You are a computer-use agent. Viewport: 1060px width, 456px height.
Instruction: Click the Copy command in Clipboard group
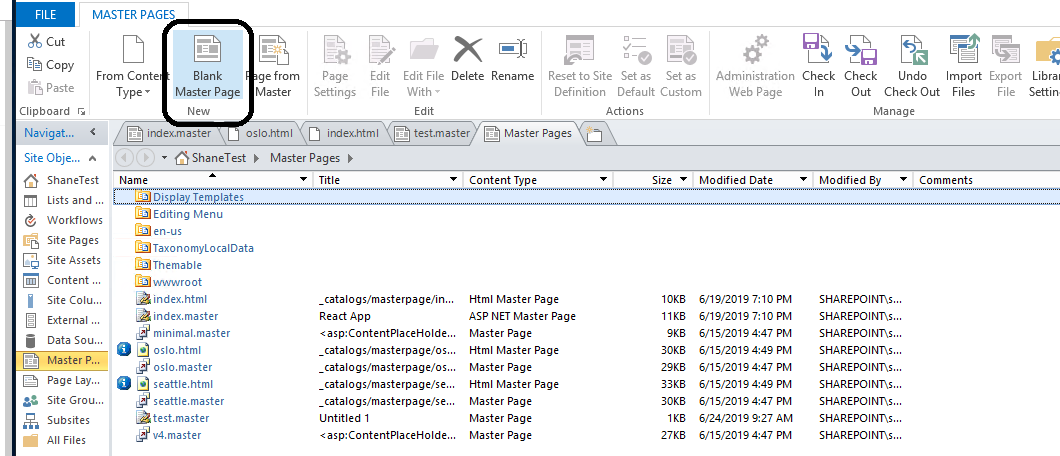coord(50,65)
